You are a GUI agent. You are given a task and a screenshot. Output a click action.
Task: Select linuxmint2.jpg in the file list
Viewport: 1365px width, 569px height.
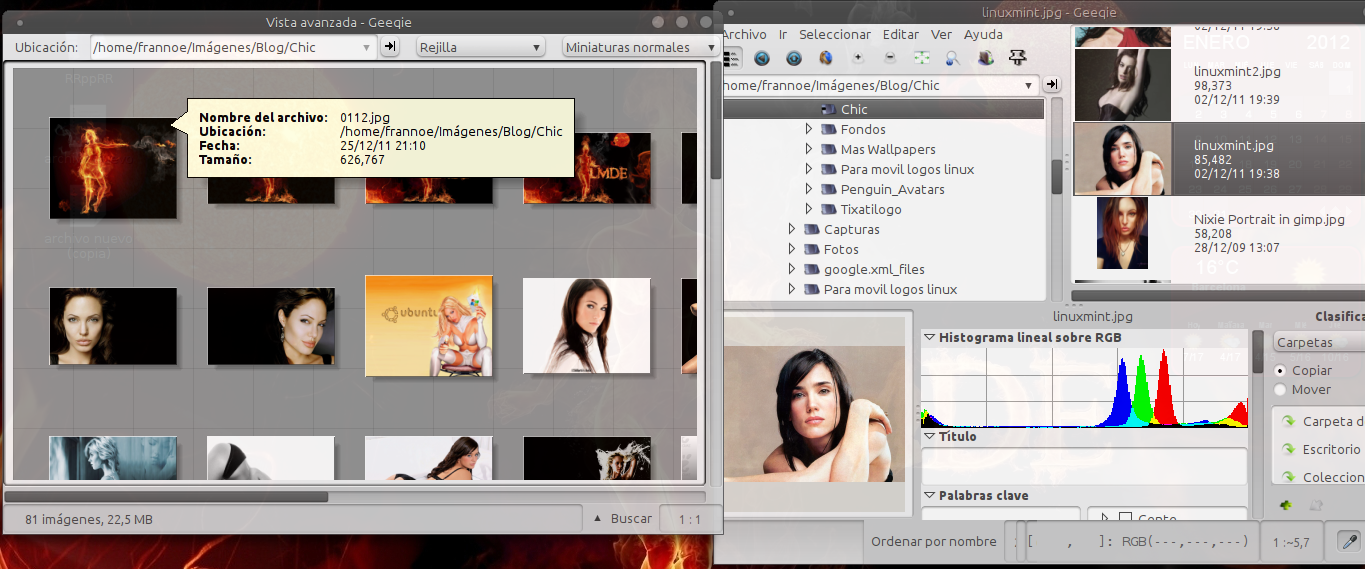pyautogui.click(x=1218, y=85)
